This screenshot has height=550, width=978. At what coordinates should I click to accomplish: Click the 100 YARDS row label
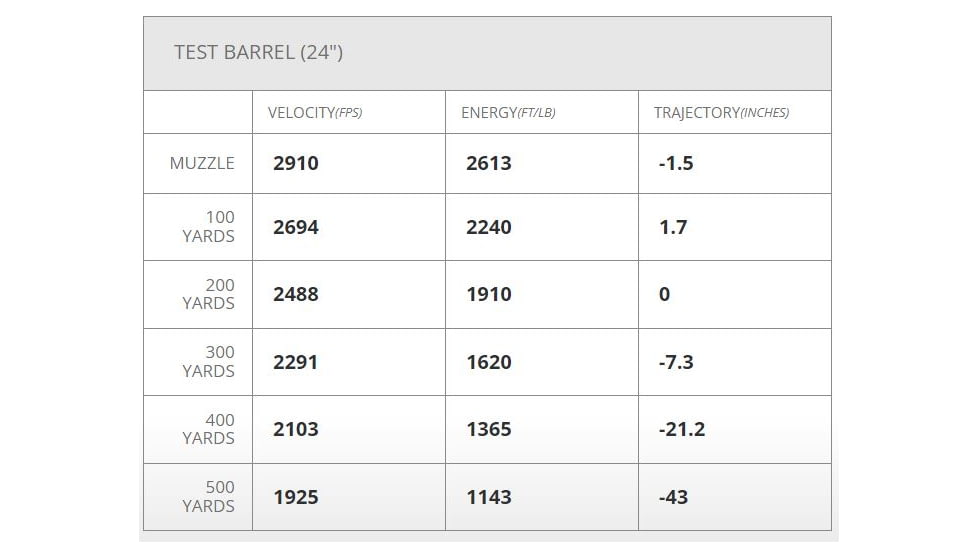point(208,227)
